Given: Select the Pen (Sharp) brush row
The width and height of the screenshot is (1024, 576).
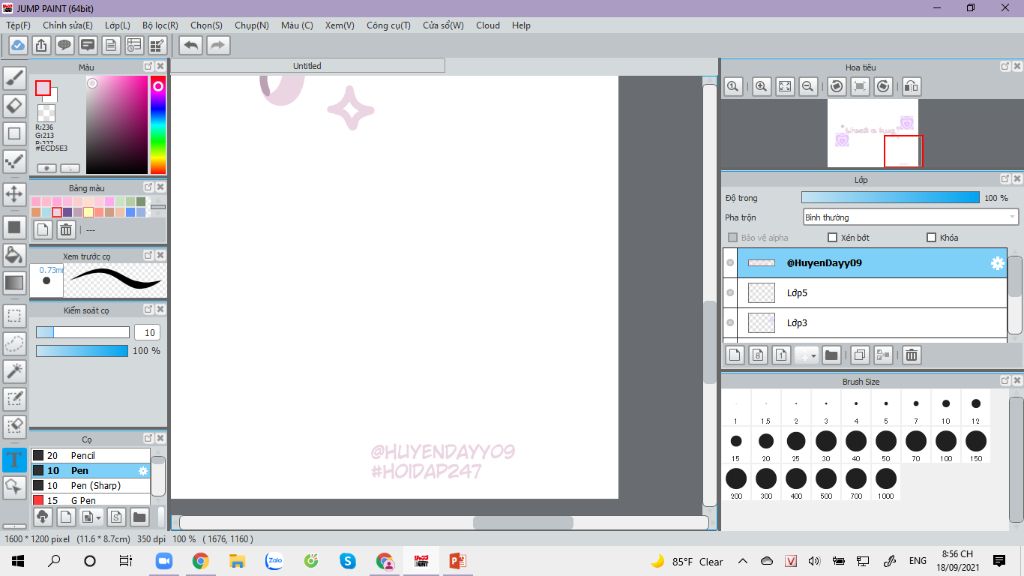Looking at the screenshot, I should point(91,485).
